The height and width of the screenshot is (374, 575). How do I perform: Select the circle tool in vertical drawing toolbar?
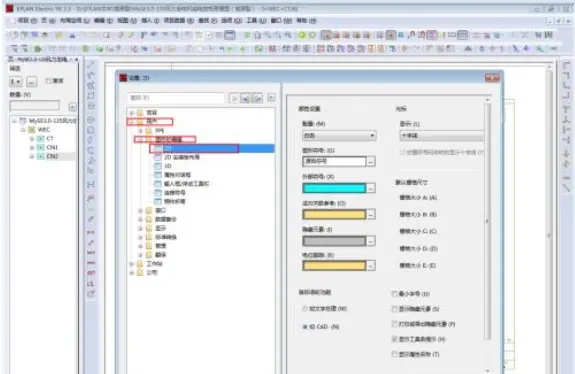[91, 120]
